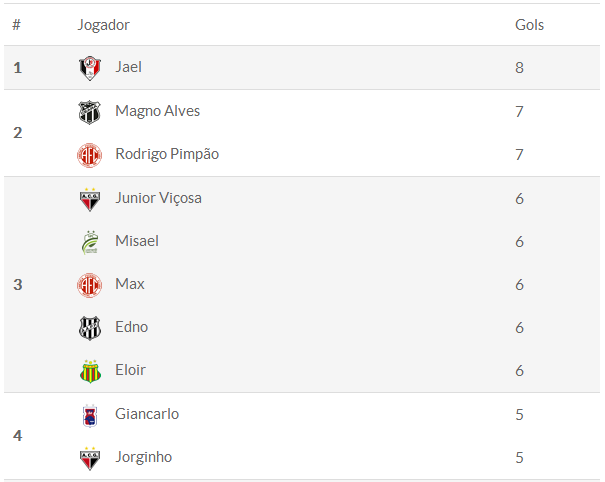605x482 pixels.
Task: Click the yellow-green crest beside Eloir
Action: [x=90, y=371]
